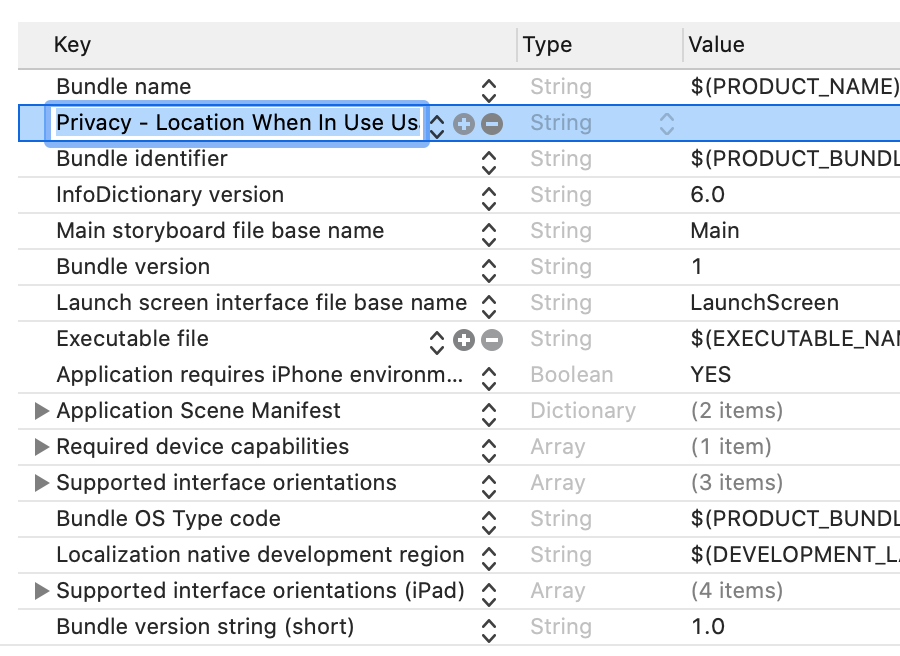The width and height of the screenshot is (900, 656).
Task: Remove the Executable file row
Action: (x=491, y=340)
